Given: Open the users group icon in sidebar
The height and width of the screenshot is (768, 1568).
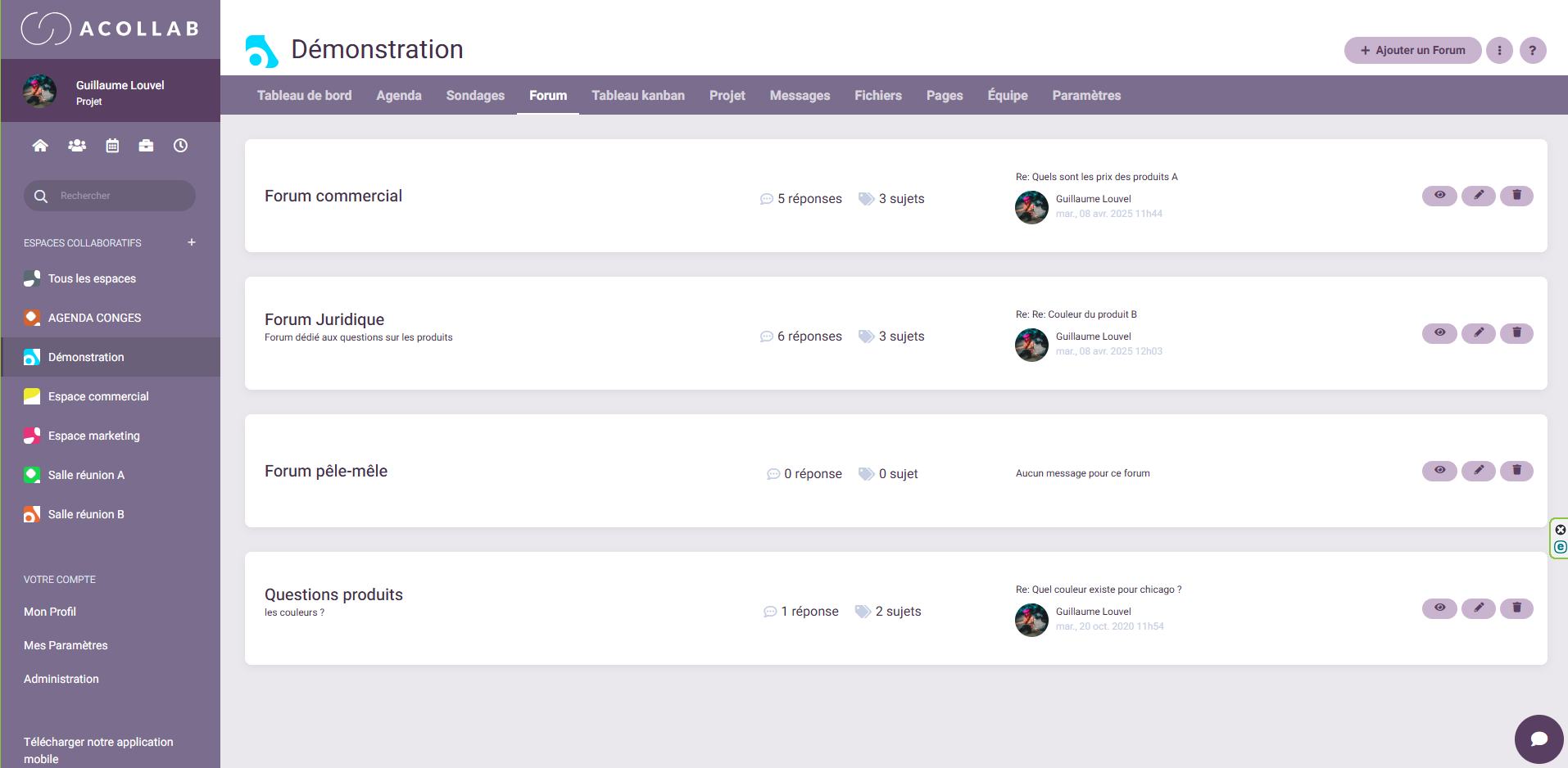Looking at the screenshot, I should click(77, 146).
